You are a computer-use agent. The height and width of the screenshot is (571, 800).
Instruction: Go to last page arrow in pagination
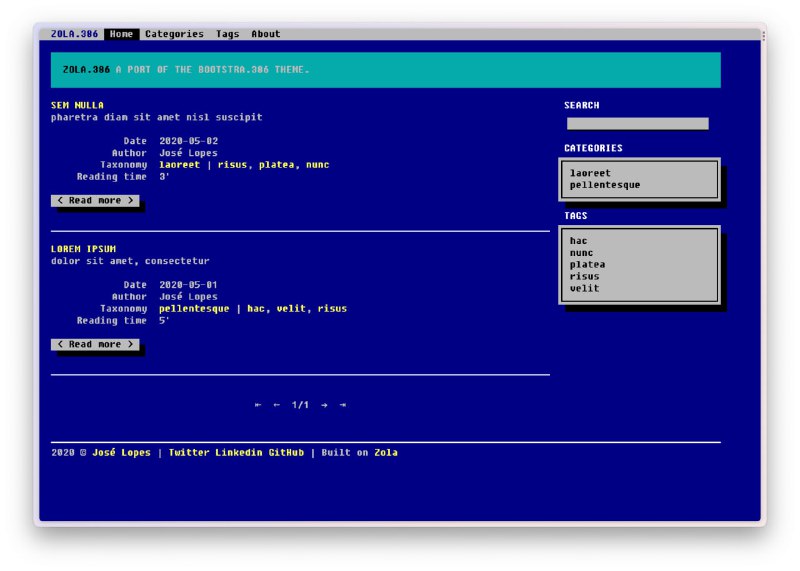click(343, 405)
